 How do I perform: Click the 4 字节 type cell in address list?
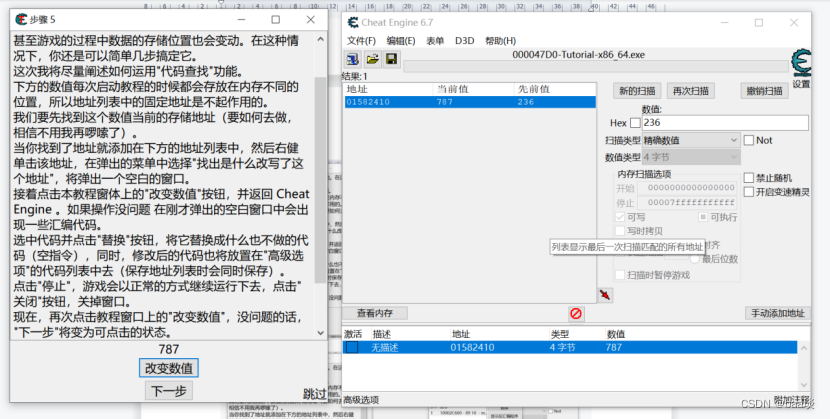[x=562, y=348]
